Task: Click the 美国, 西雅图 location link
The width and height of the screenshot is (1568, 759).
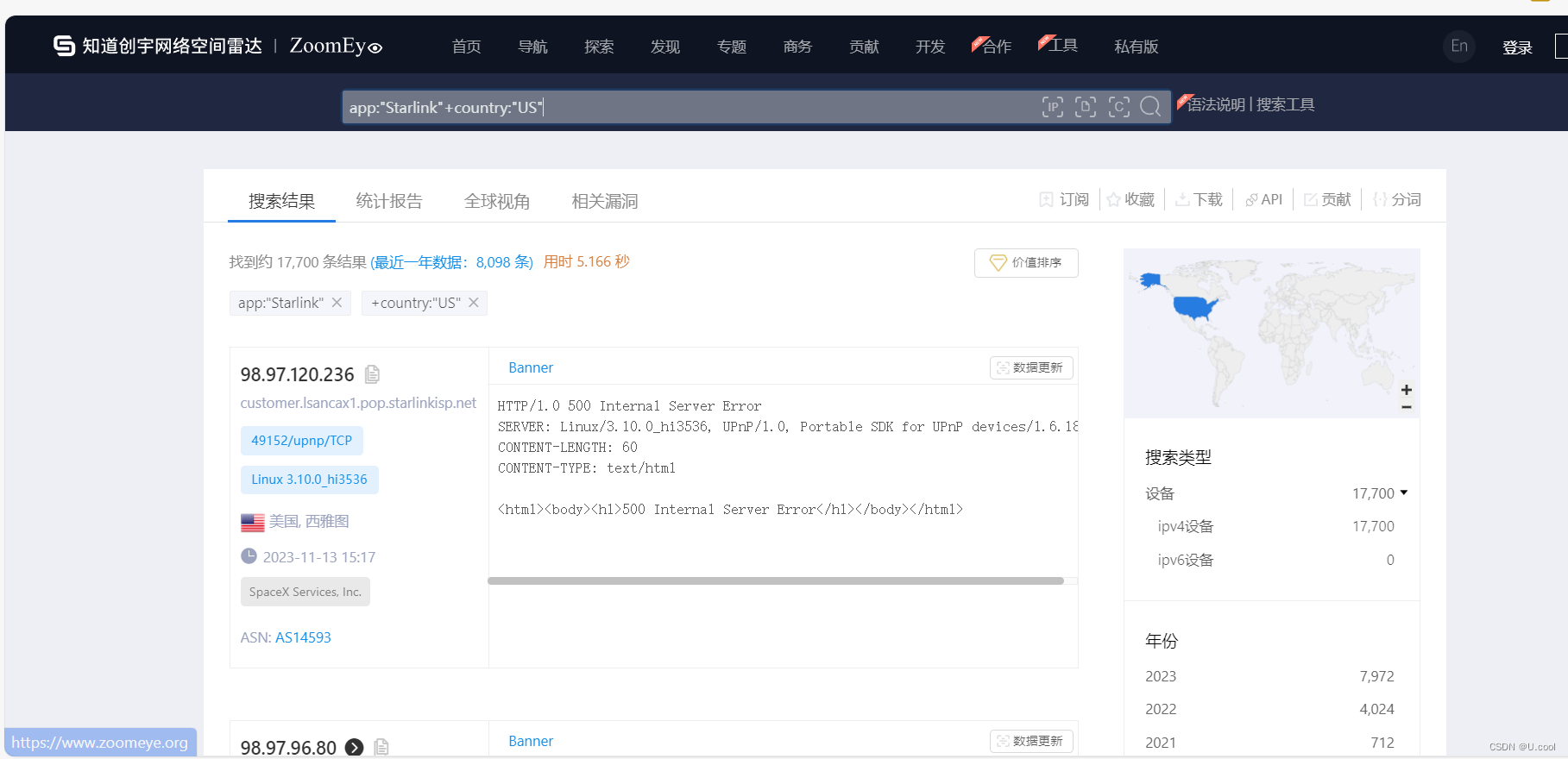Action: click(308, 521)
